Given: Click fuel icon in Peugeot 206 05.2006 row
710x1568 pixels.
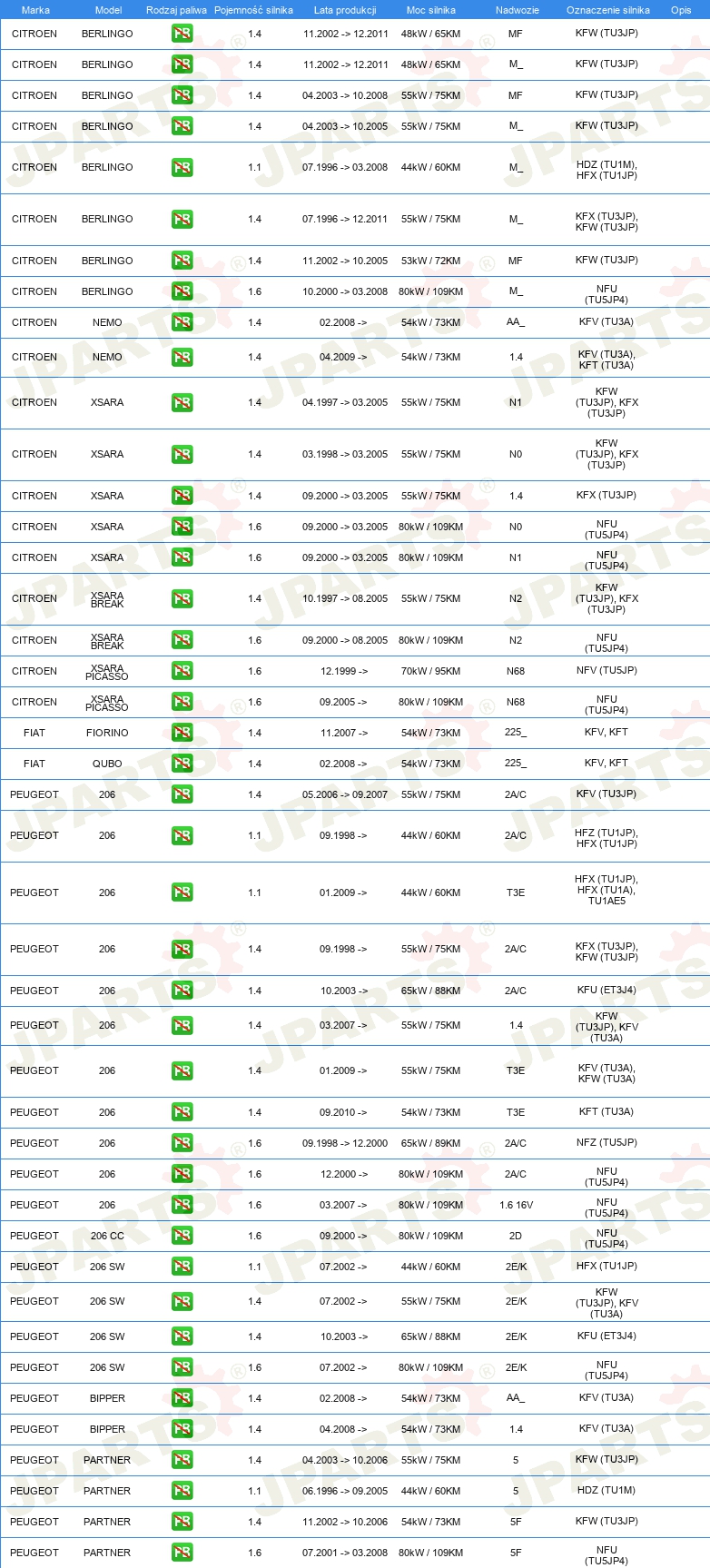Looking at the screenshot, I should click(182, 794).
